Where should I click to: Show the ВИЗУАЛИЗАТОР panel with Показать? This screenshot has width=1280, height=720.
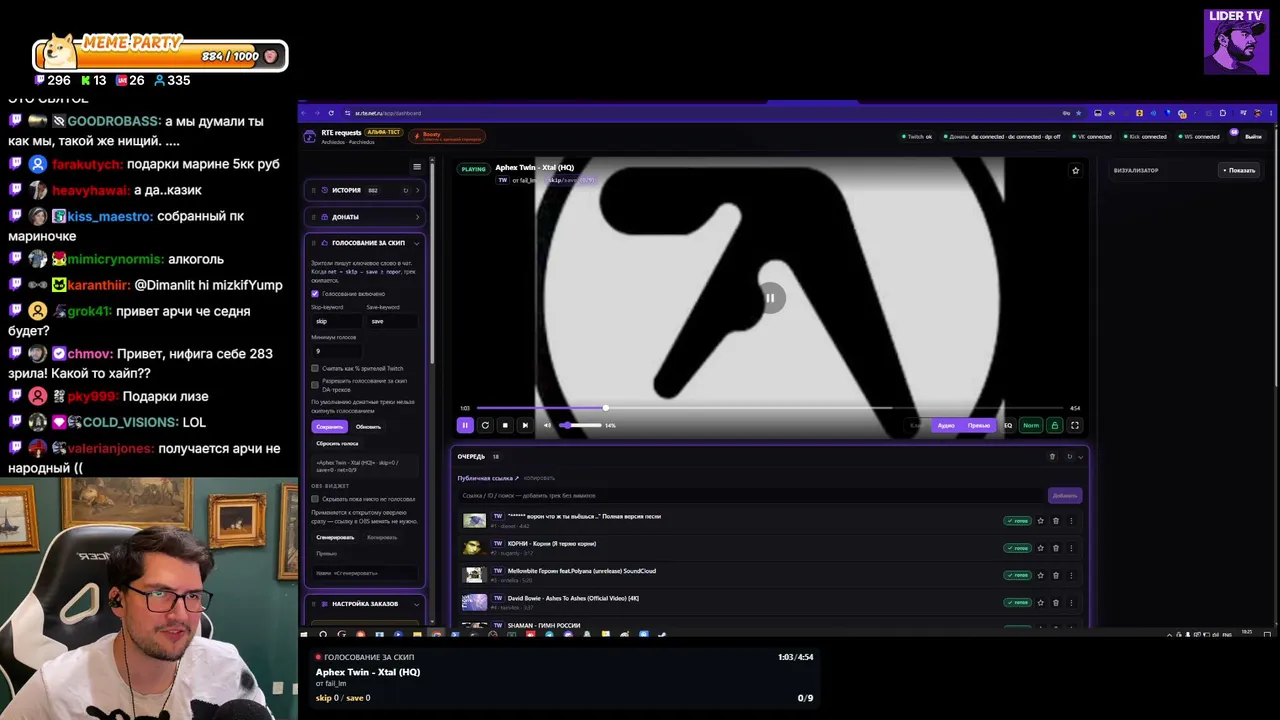[x=1238, y=170]
